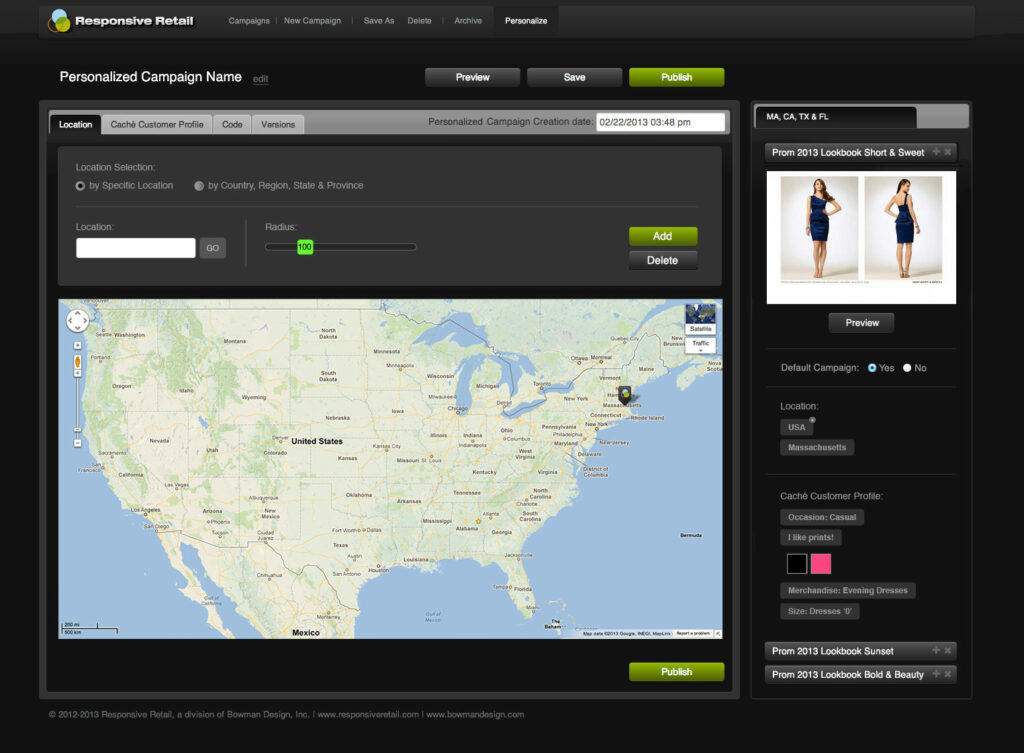This screenshot has height=753, width=1024.
Task: Expand Prom 2013 Lookbook Bold & Beauty section
Action: (x=860, y=674)
